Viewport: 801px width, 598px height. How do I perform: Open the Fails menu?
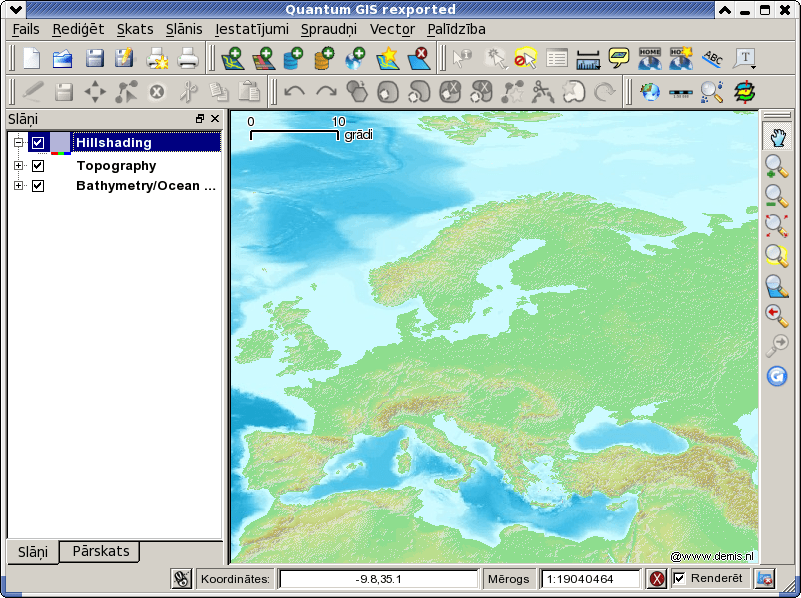(26, 29)
